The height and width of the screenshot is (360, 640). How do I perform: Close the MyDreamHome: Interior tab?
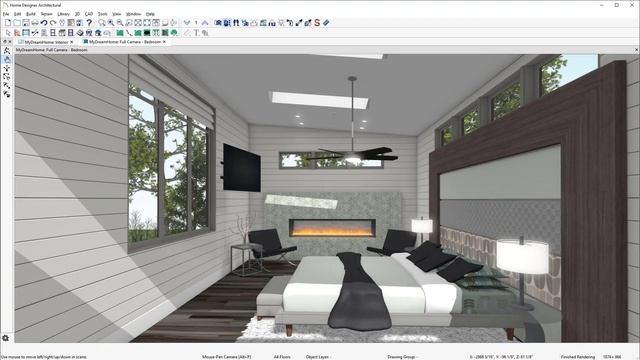point(72,42)
